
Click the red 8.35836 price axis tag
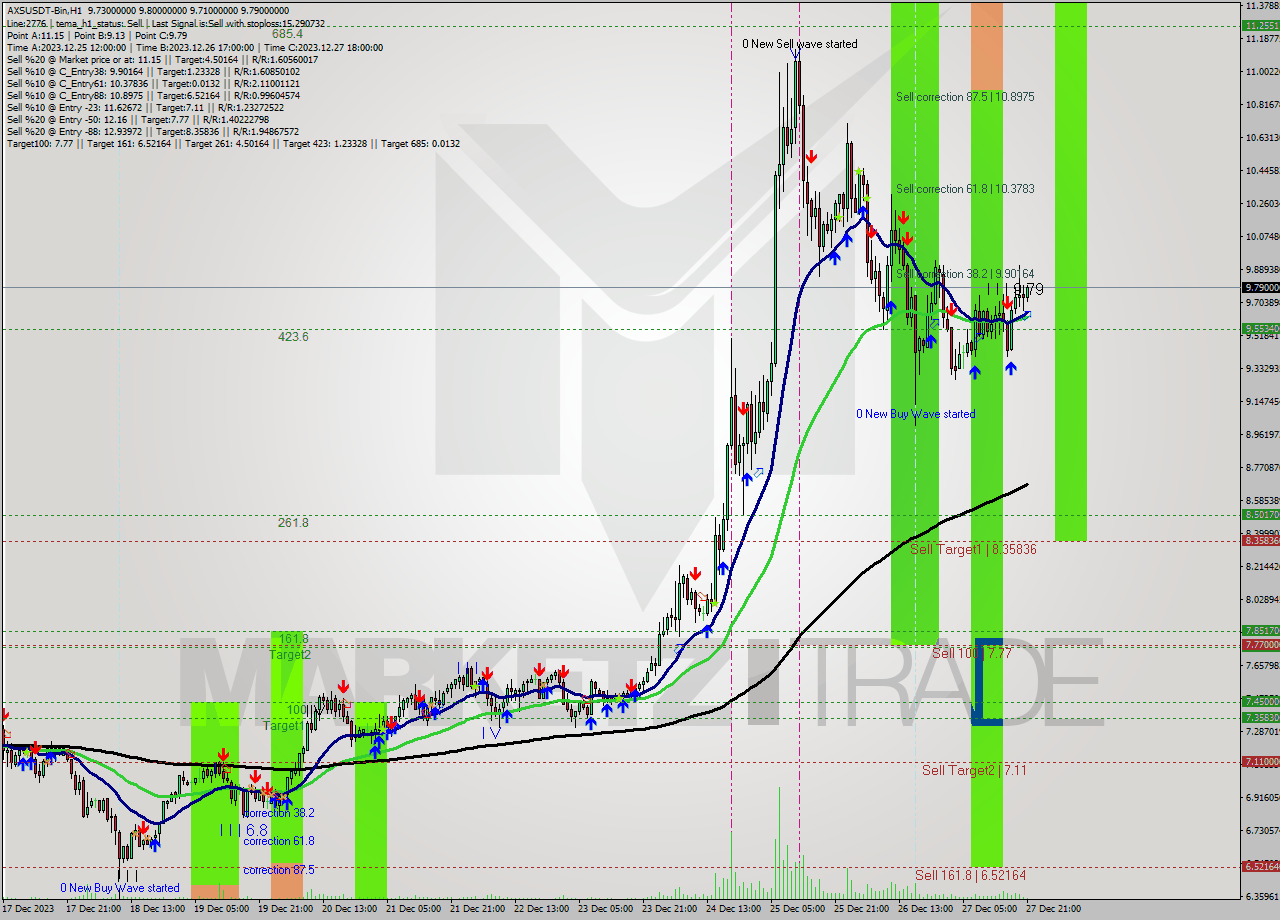[1260, 541]
